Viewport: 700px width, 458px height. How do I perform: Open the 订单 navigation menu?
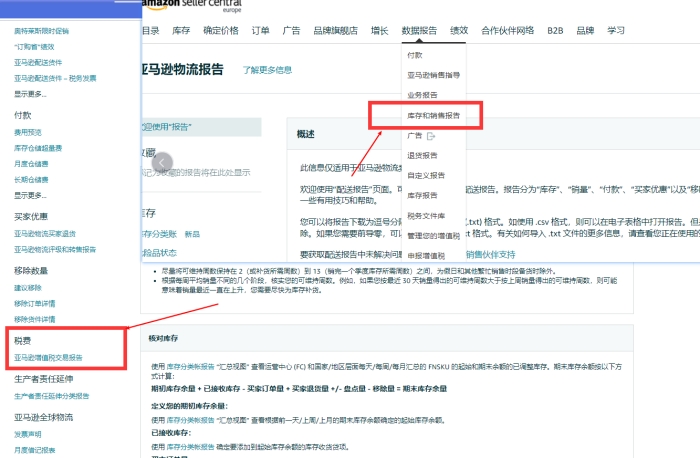pyautogui.click(x=260, y=31)
